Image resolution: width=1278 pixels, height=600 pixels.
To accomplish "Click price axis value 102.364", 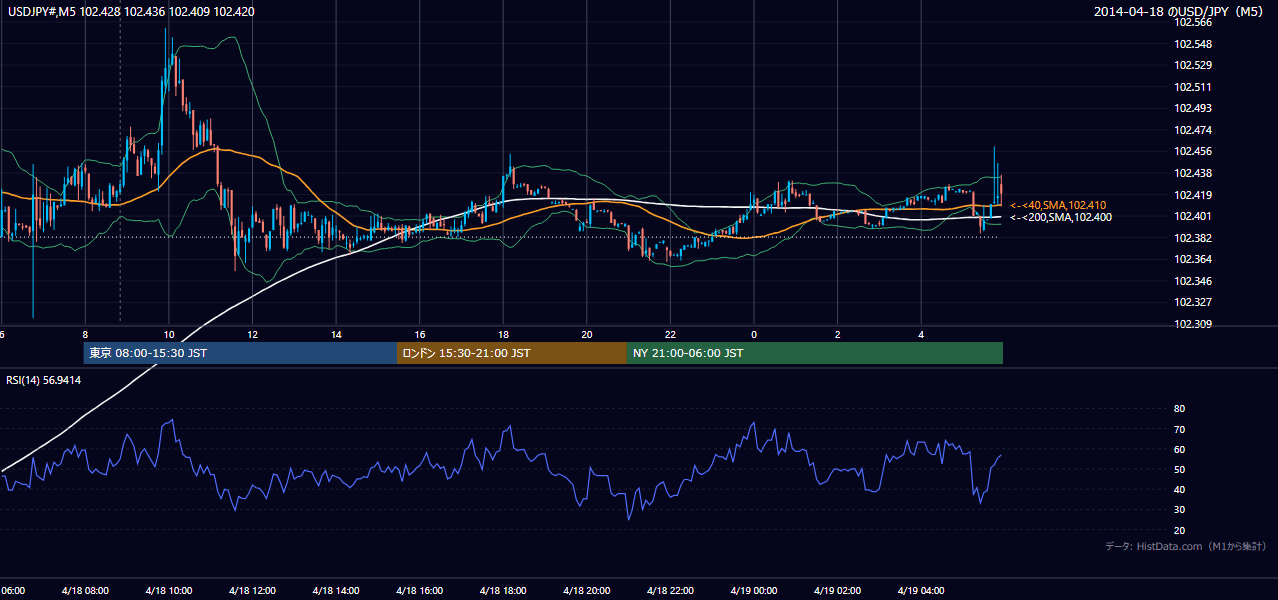I will (x=1192, y=259).
